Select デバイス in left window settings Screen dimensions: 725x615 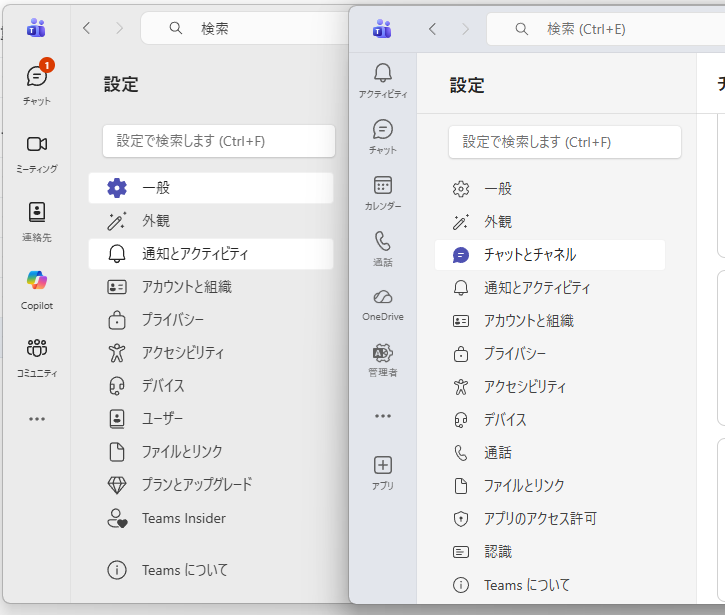coord(211,386)
